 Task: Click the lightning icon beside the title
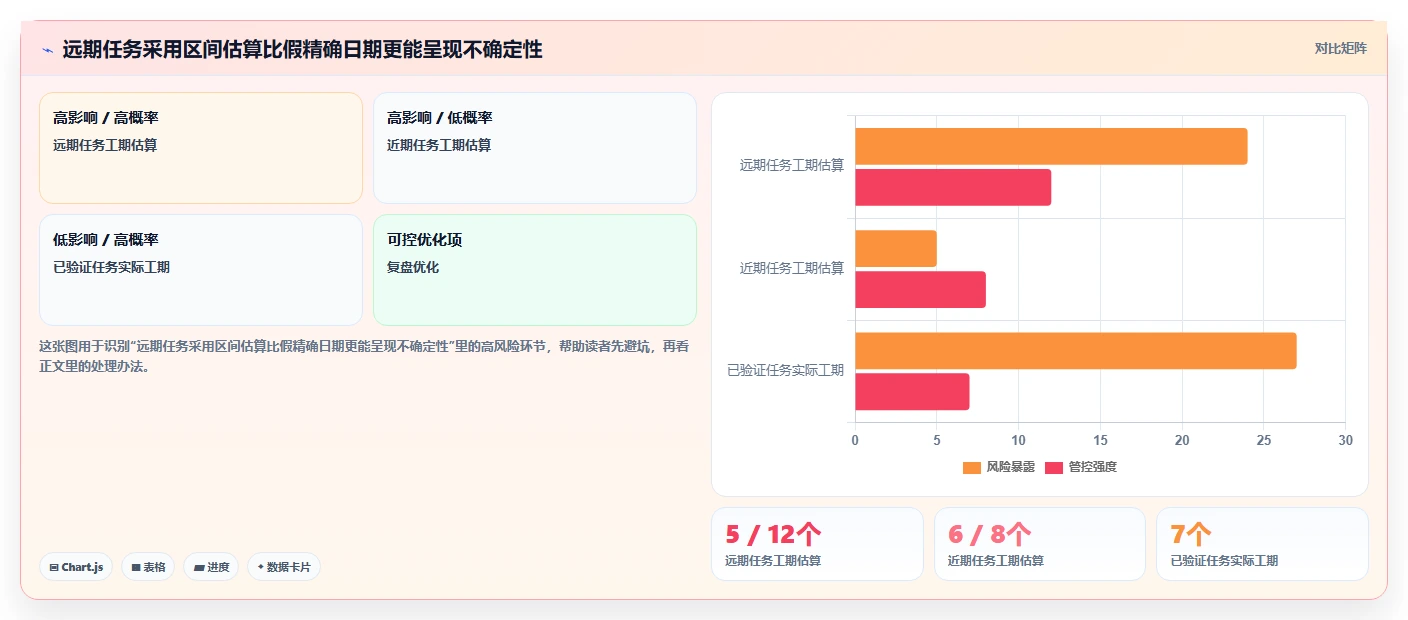click(47, 49)
